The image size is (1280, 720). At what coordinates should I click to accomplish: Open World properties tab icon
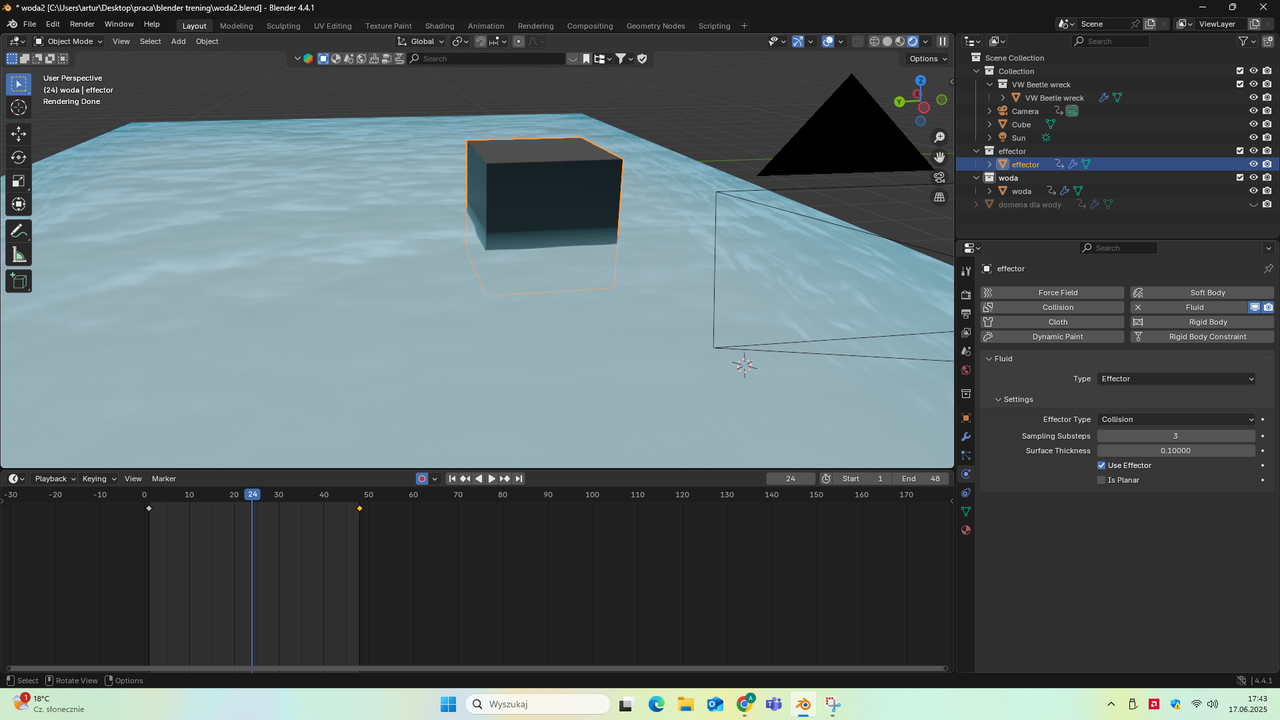point(966,370)
